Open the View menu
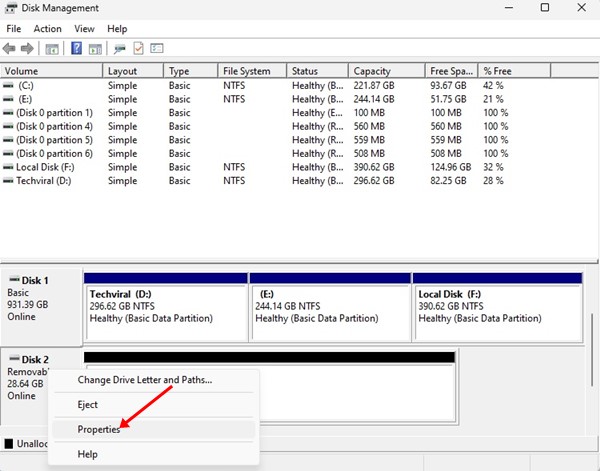Image resolution: width=600 pixels, height=471 pixels. pos(84,29)
